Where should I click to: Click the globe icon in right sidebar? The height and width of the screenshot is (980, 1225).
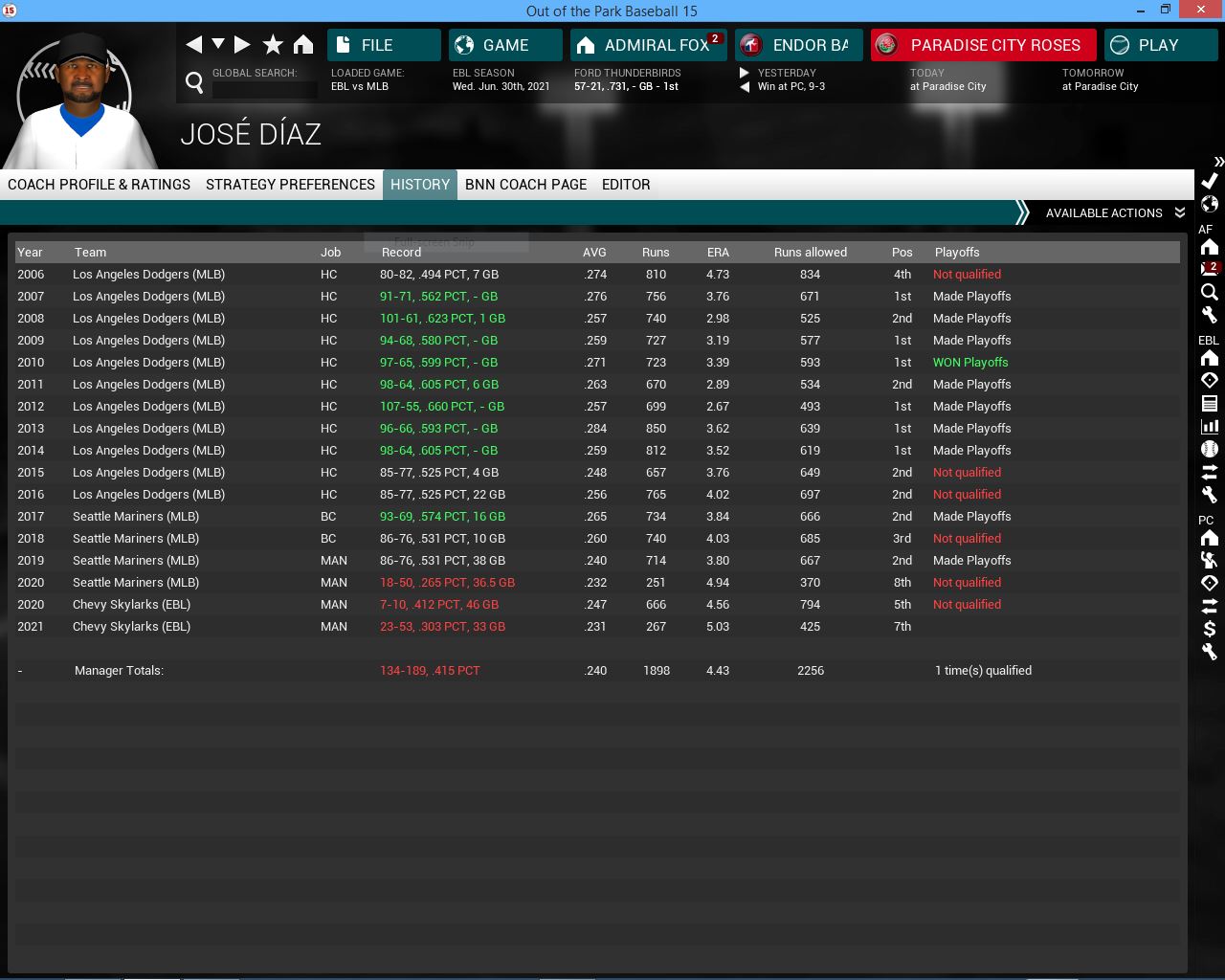(1210, 204)
